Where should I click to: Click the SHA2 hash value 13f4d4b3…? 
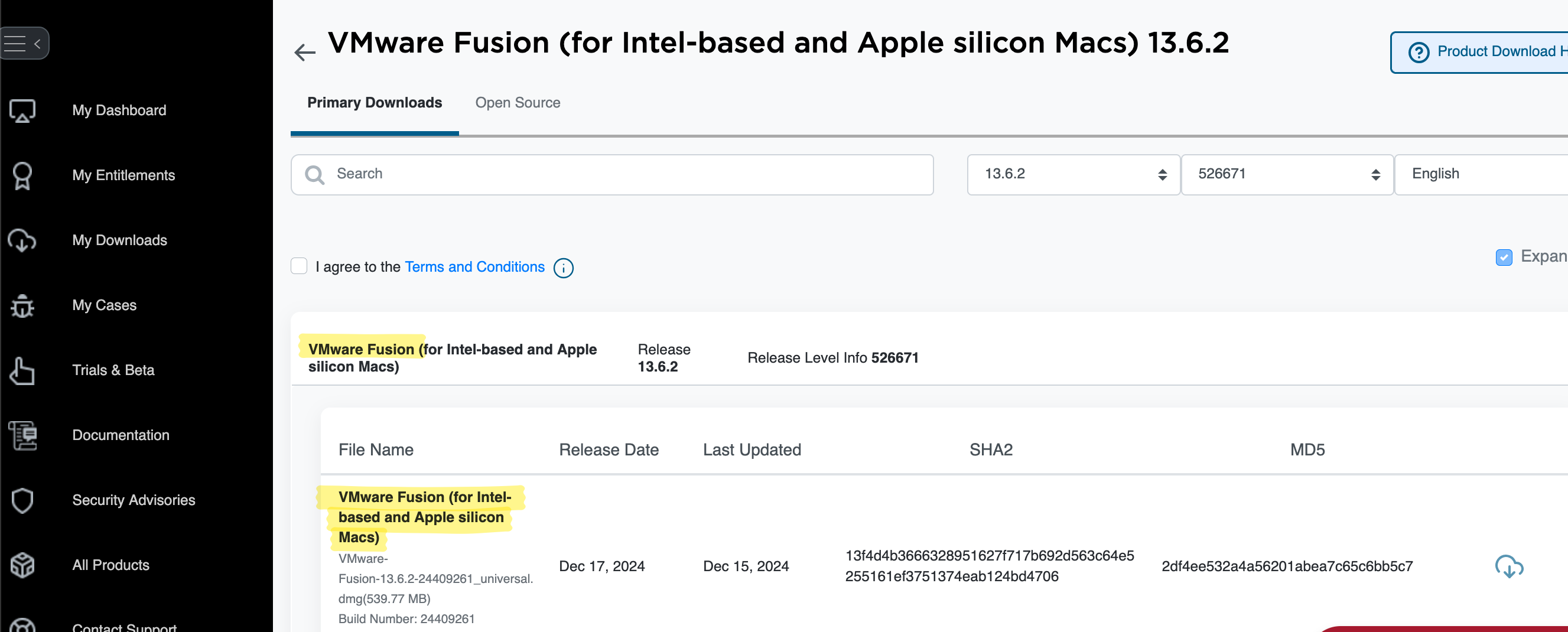[990, 566]
